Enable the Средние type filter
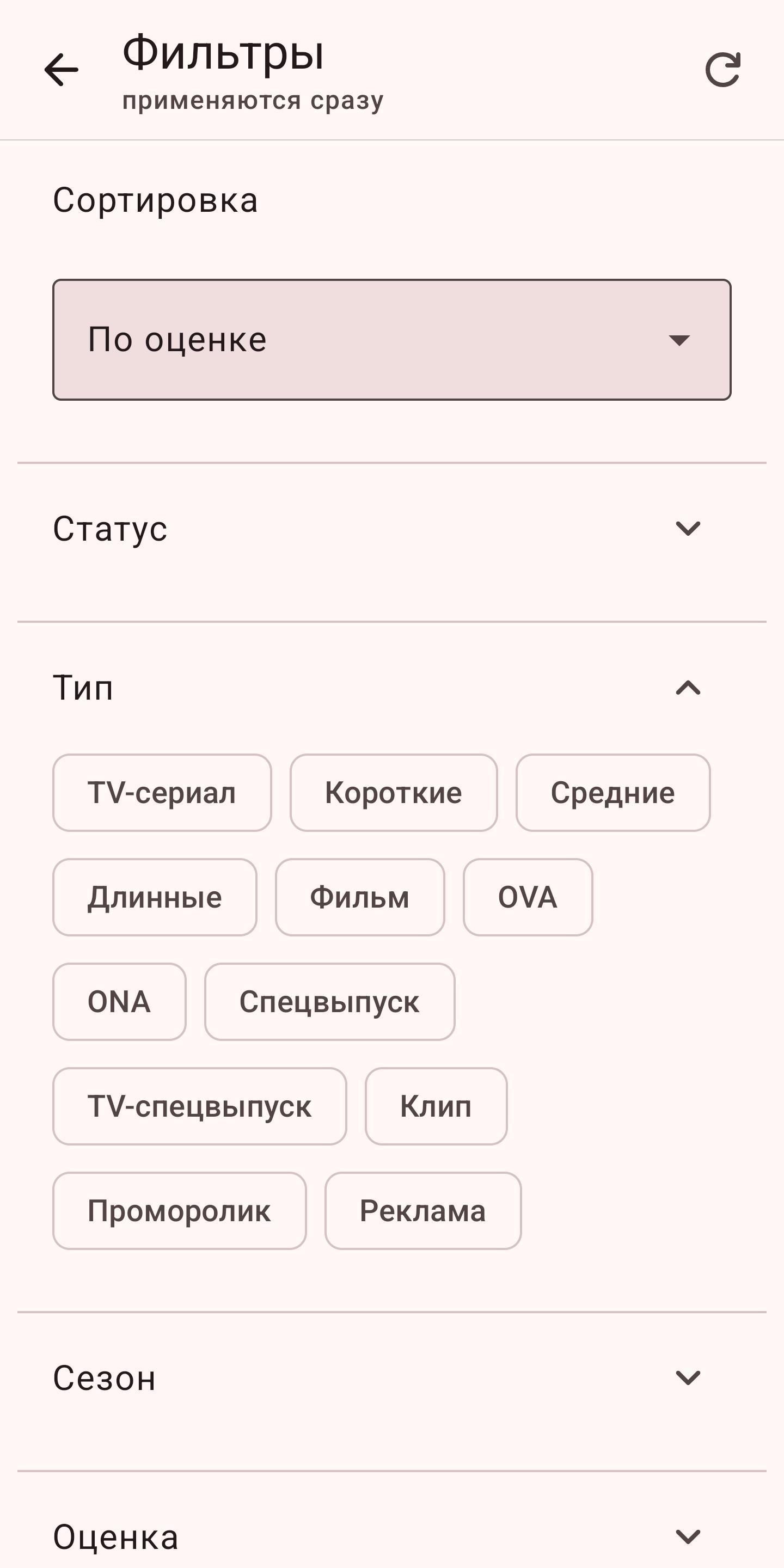This screenshot has width=784, height=1568. click(x=612, y=793)
